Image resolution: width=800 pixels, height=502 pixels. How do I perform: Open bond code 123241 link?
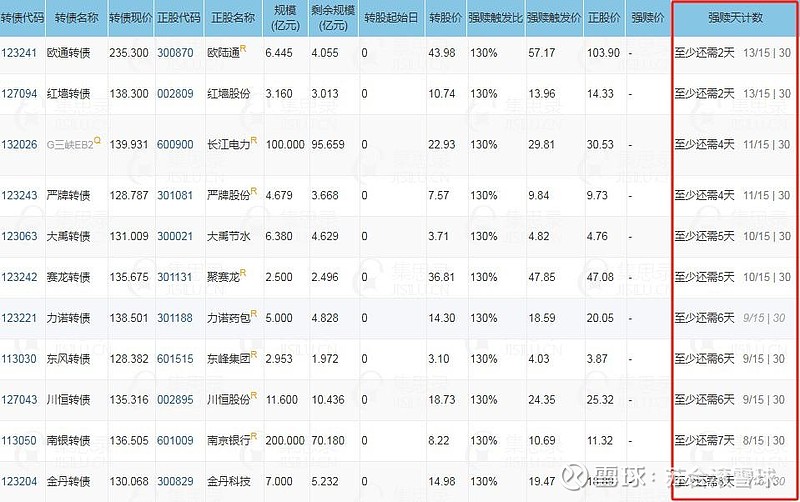(x=19, y=53)
